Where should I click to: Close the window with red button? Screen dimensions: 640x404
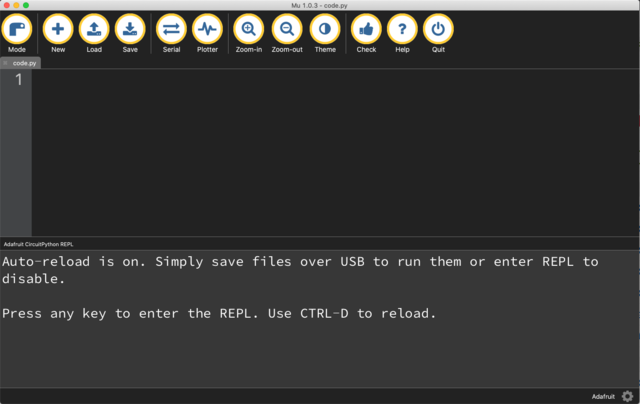point(7,5)
